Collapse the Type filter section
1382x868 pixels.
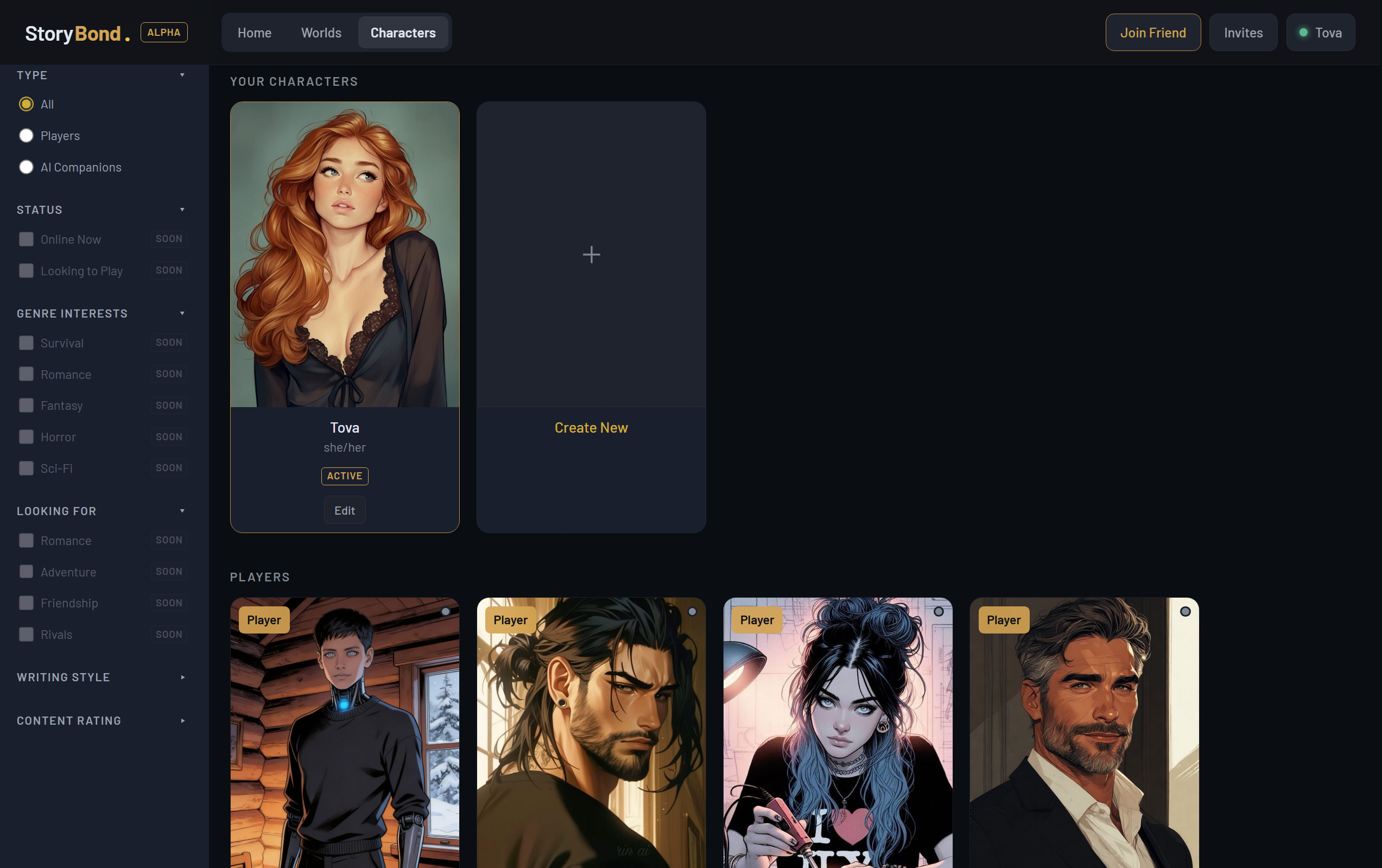pyautogui.click(x=182, y=75)
